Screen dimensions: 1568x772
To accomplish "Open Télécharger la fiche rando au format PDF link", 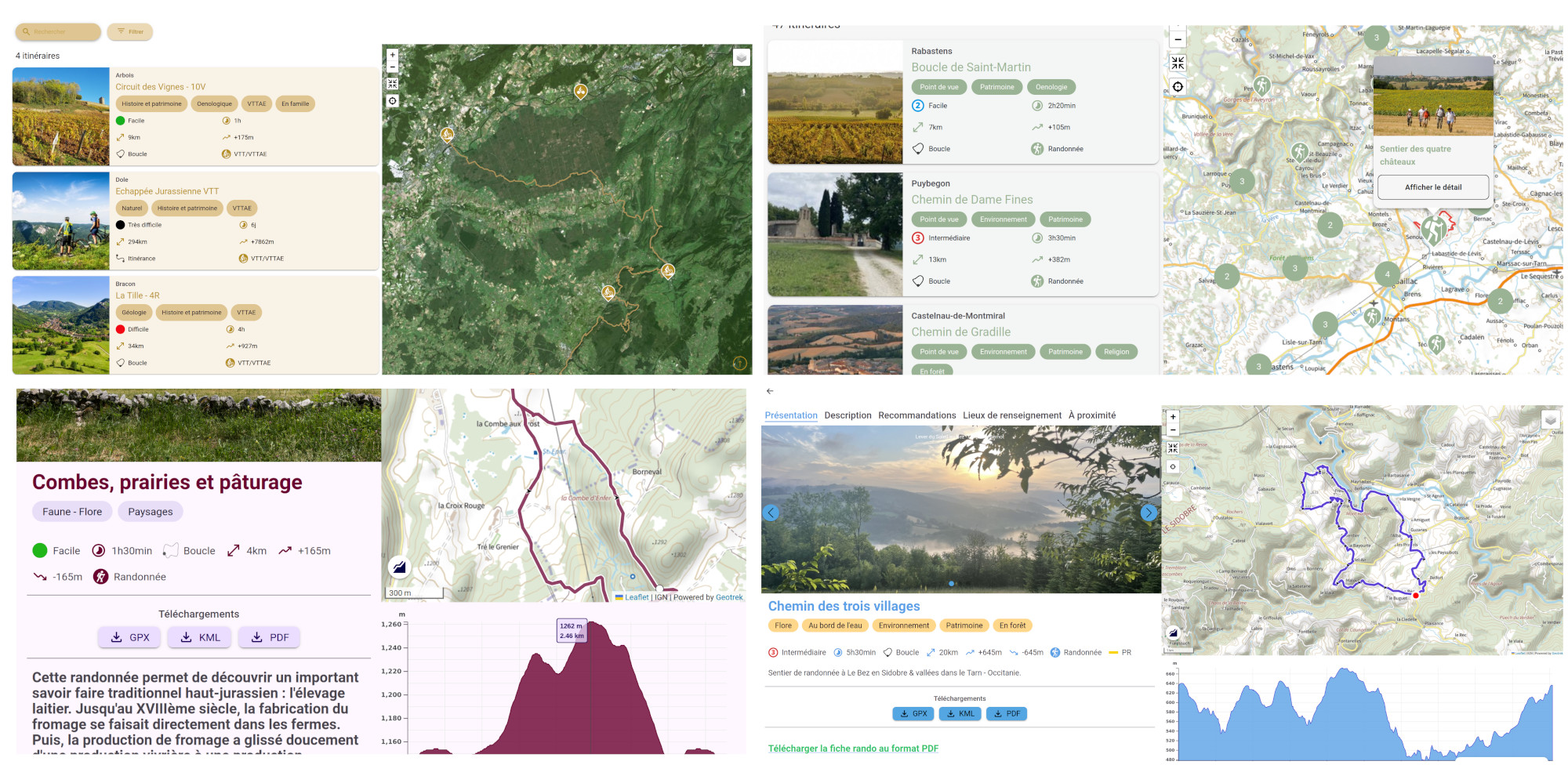I will pos(853,748).
